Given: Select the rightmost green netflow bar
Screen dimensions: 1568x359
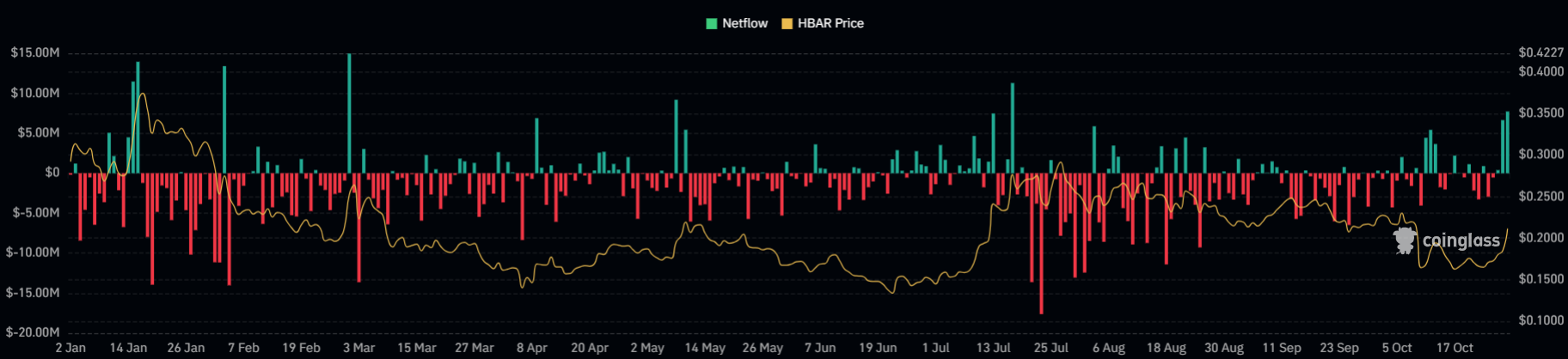Looking at the screenshot, I should click(x=1507, y=143).
